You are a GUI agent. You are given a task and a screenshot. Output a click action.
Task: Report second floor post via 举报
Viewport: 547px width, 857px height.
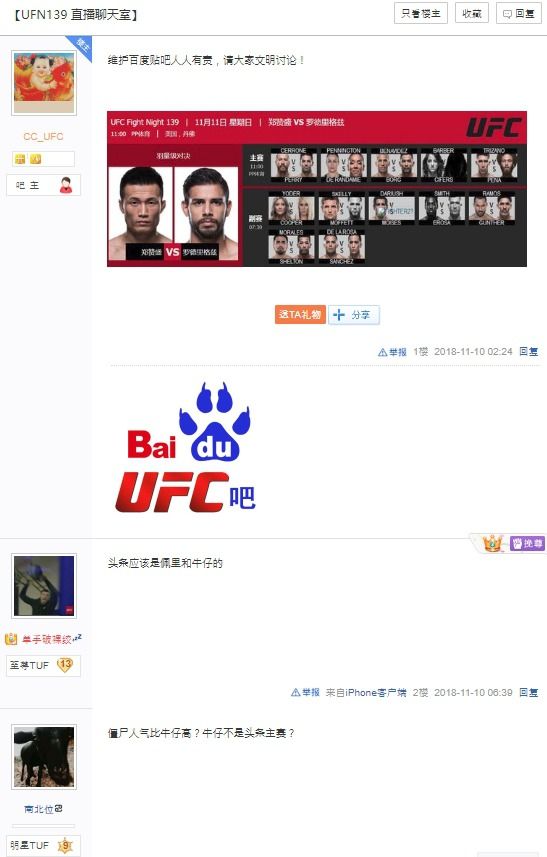coord(305,692)
